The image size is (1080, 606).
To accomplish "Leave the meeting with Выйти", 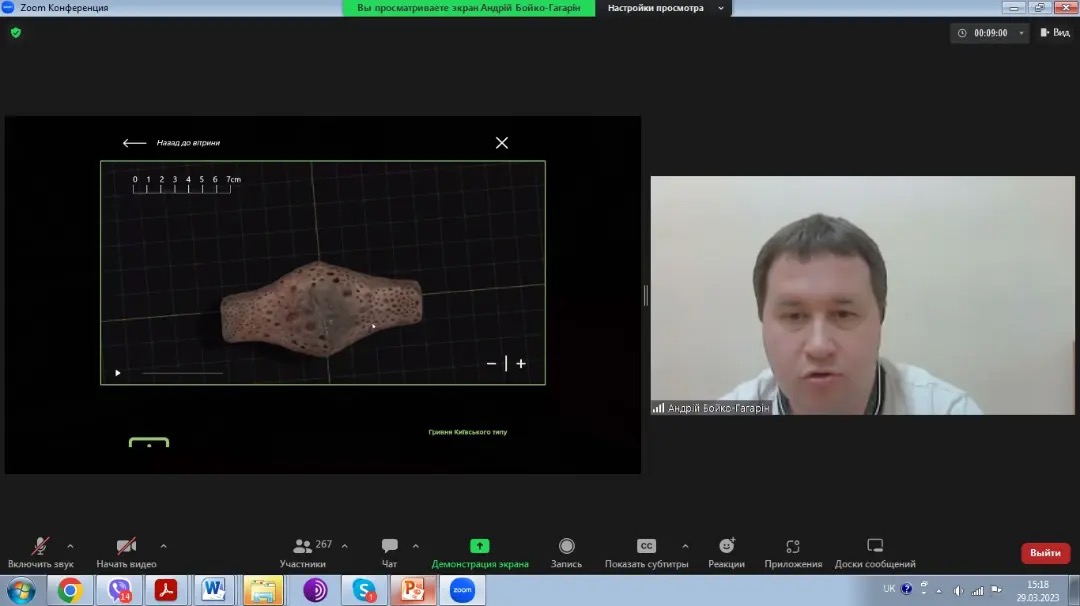I will pyautogui.click(x=1045, y=553).
